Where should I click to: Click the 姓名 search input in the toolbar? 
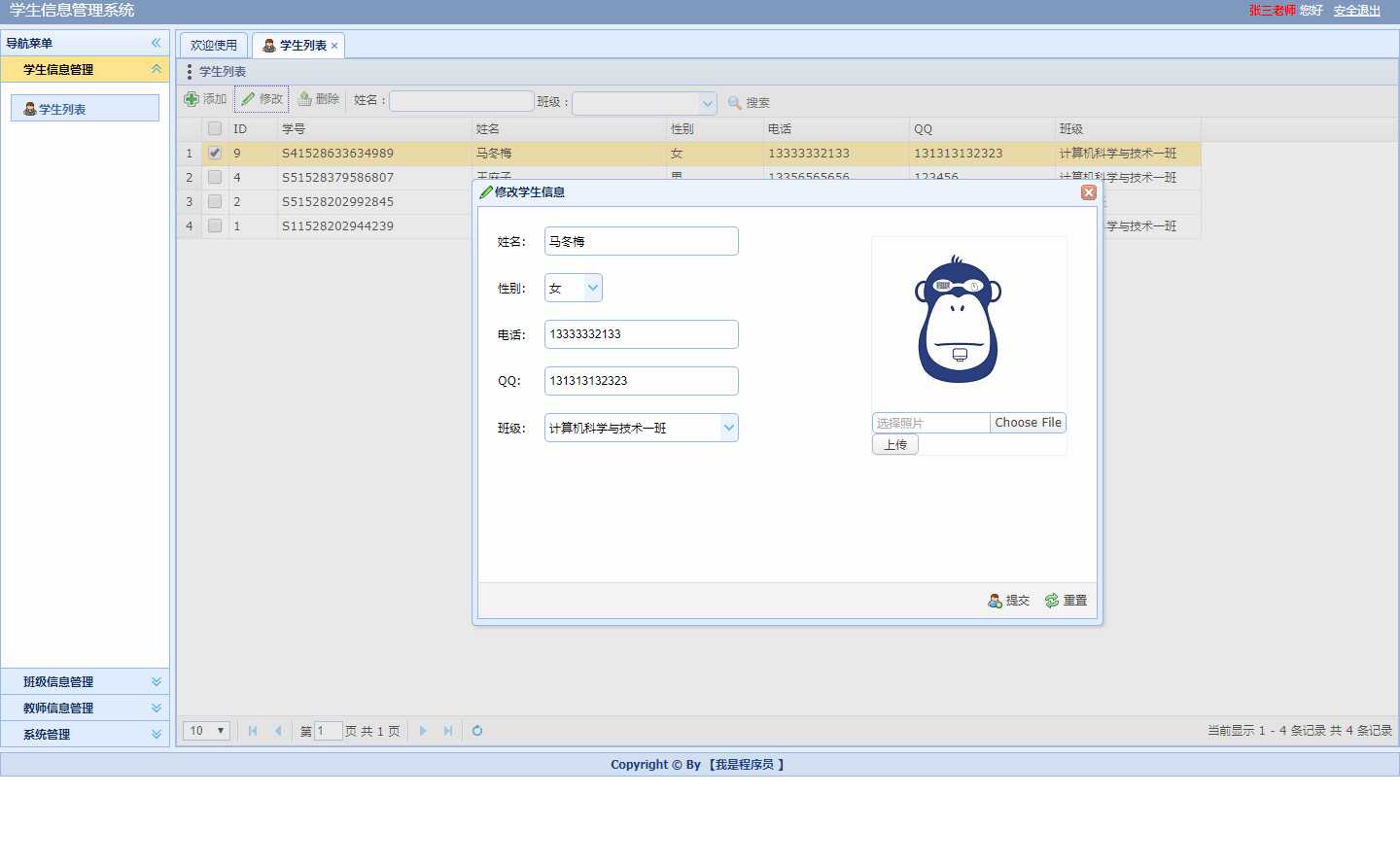pos(462,101)
